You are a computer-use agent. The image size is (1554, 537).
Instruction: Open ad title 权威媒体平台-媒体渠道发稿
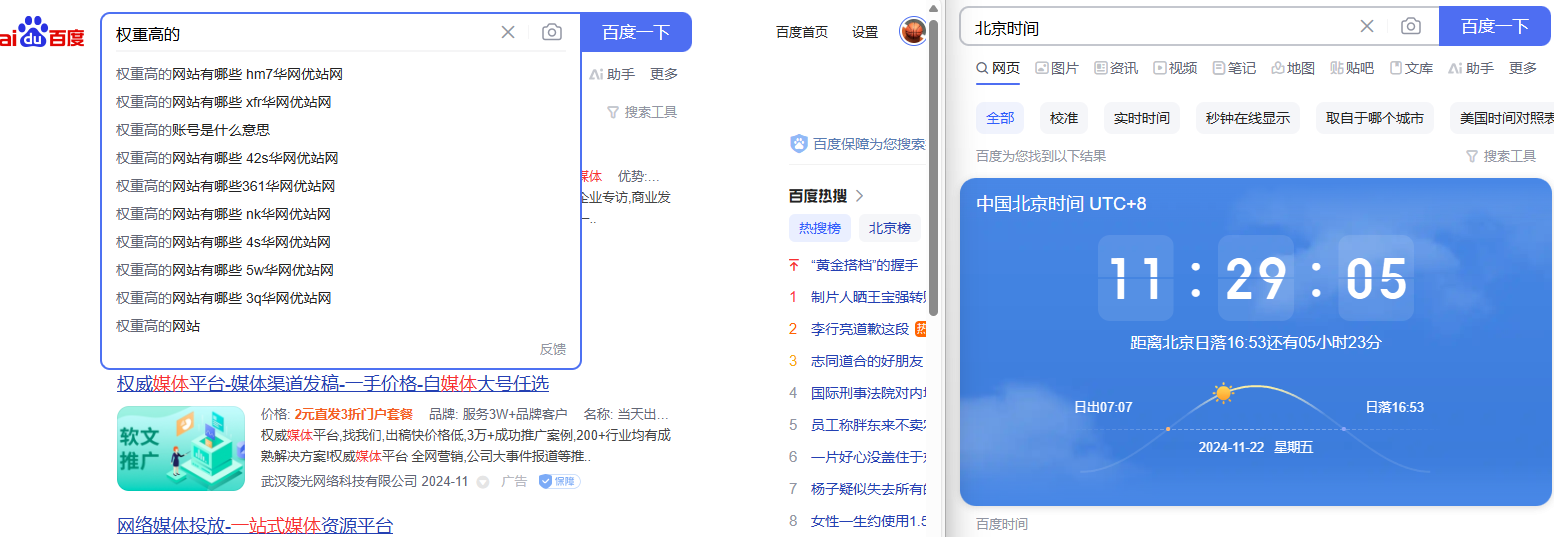point(333,384)
